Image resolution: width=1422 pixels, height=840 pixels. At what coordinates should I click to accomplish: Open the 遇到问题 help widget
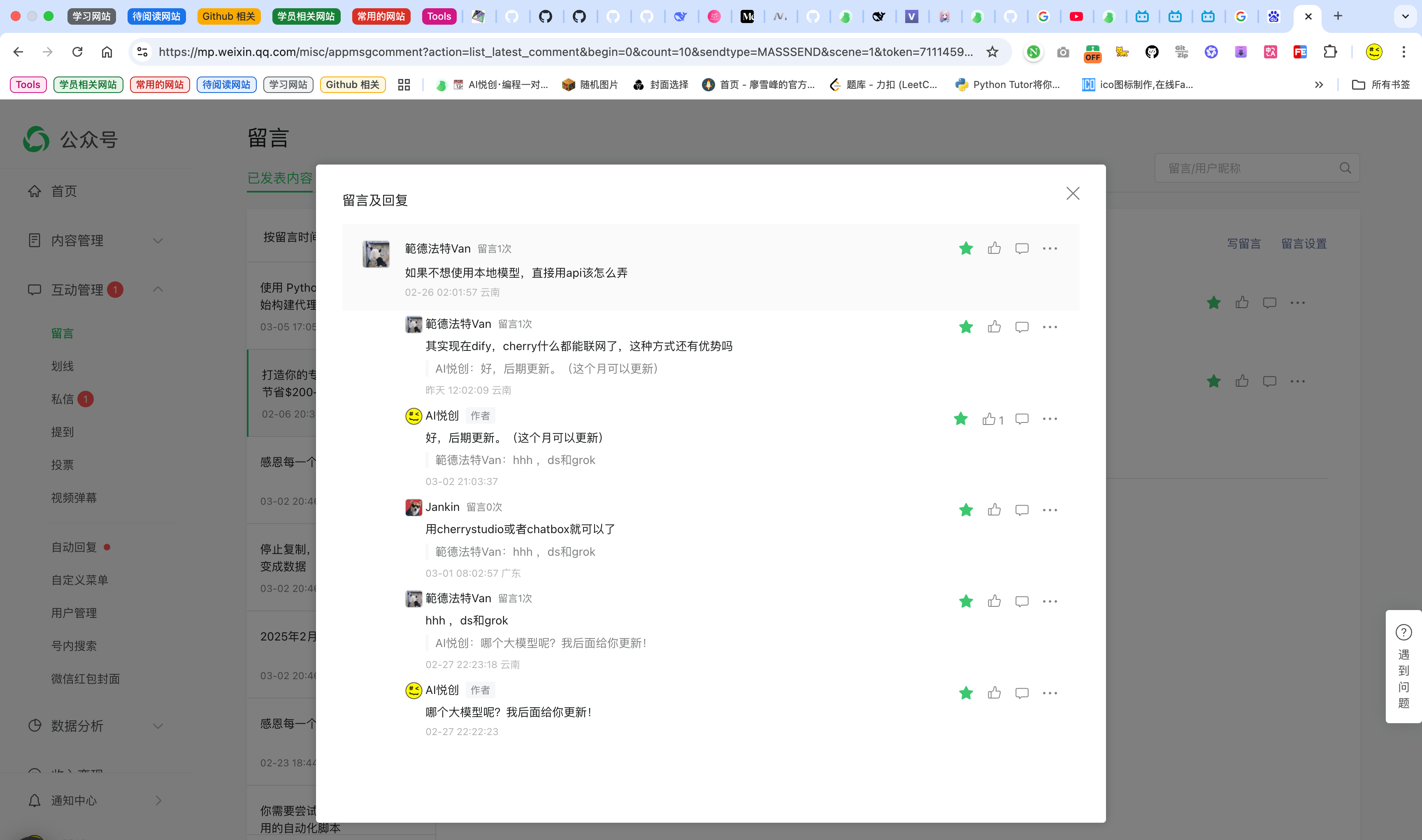tap(1404, 666)
